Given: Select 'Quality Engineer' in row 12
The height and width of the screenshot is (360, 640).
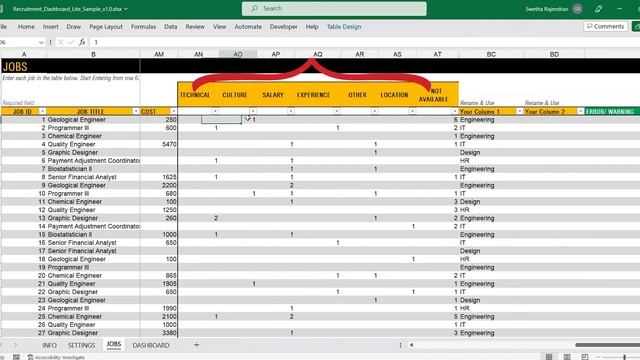Looking at the screenshot, I should (x=93, y=210).
